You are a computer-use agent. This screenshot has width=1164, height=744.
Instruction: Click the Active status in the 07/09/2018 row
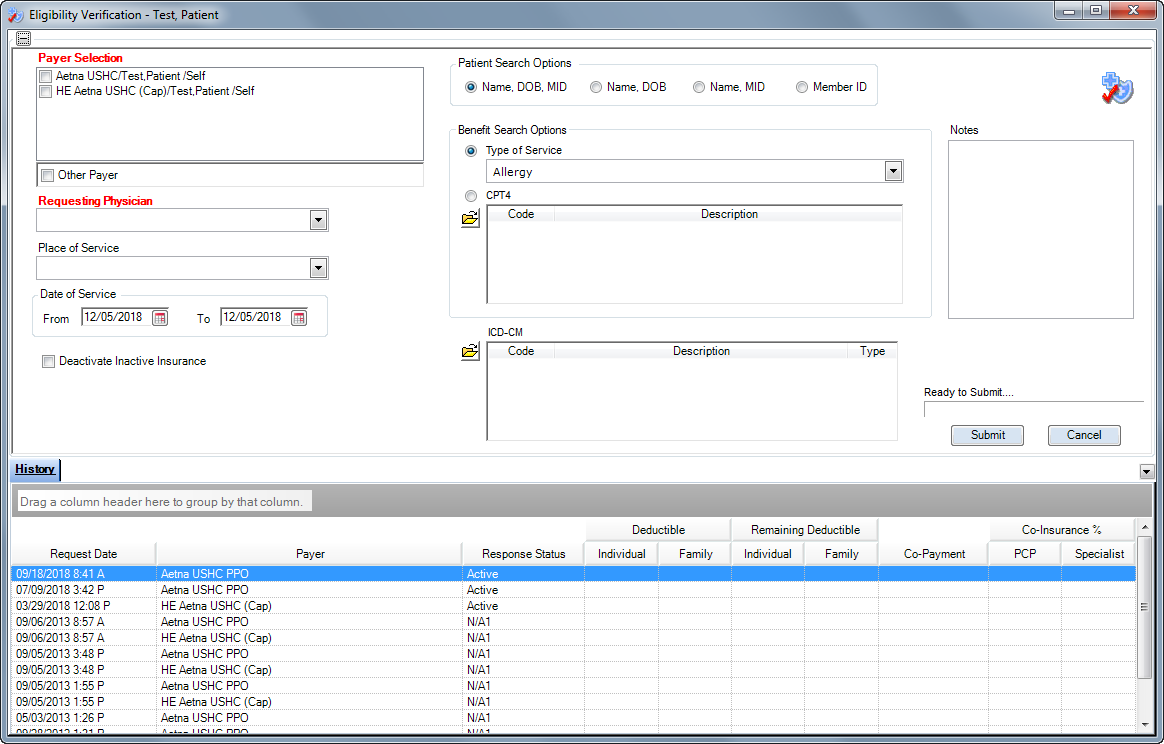pos(483,590)
